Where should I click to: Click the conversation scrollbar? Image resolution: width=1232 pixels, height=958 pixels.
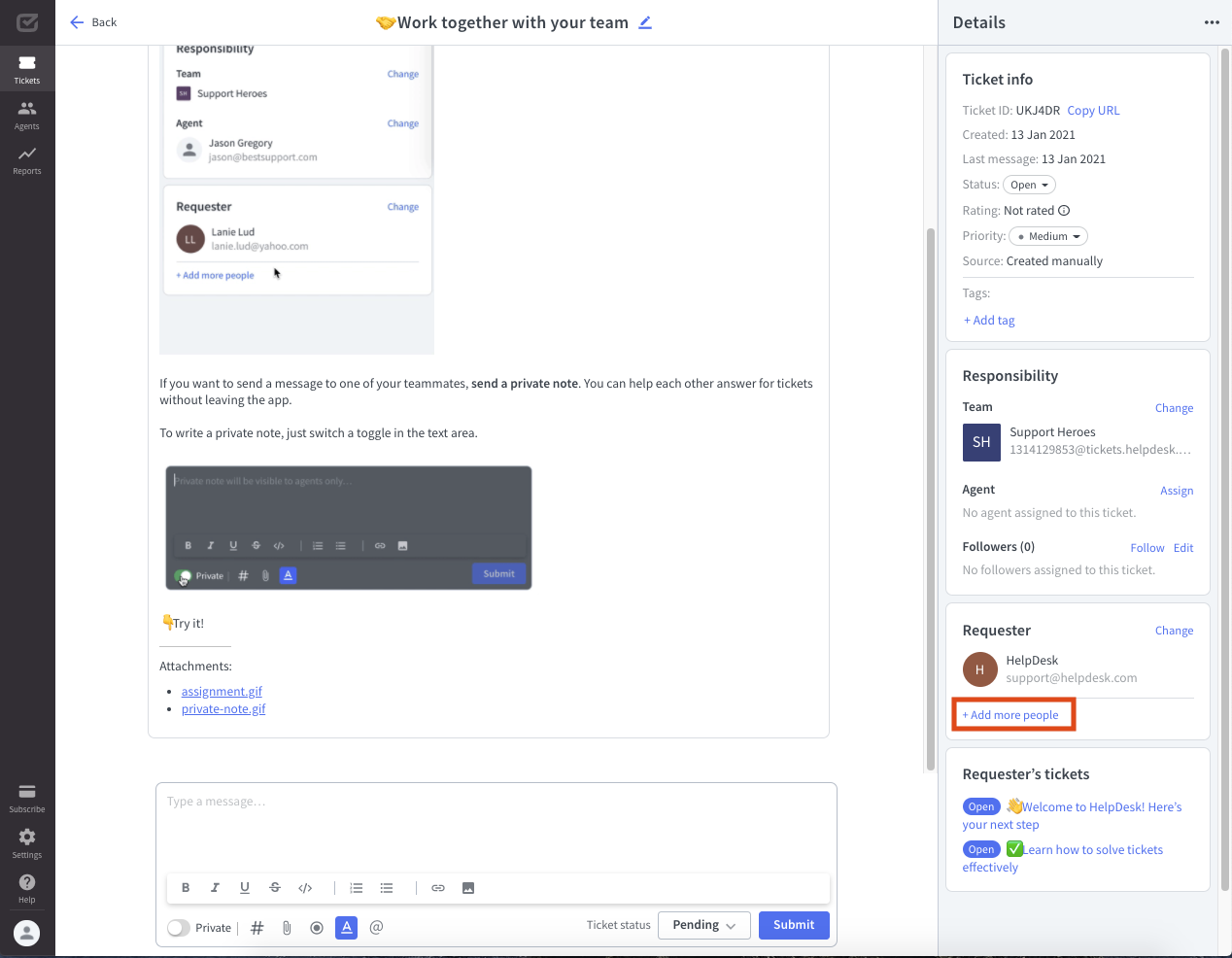(x=930, y=499)
